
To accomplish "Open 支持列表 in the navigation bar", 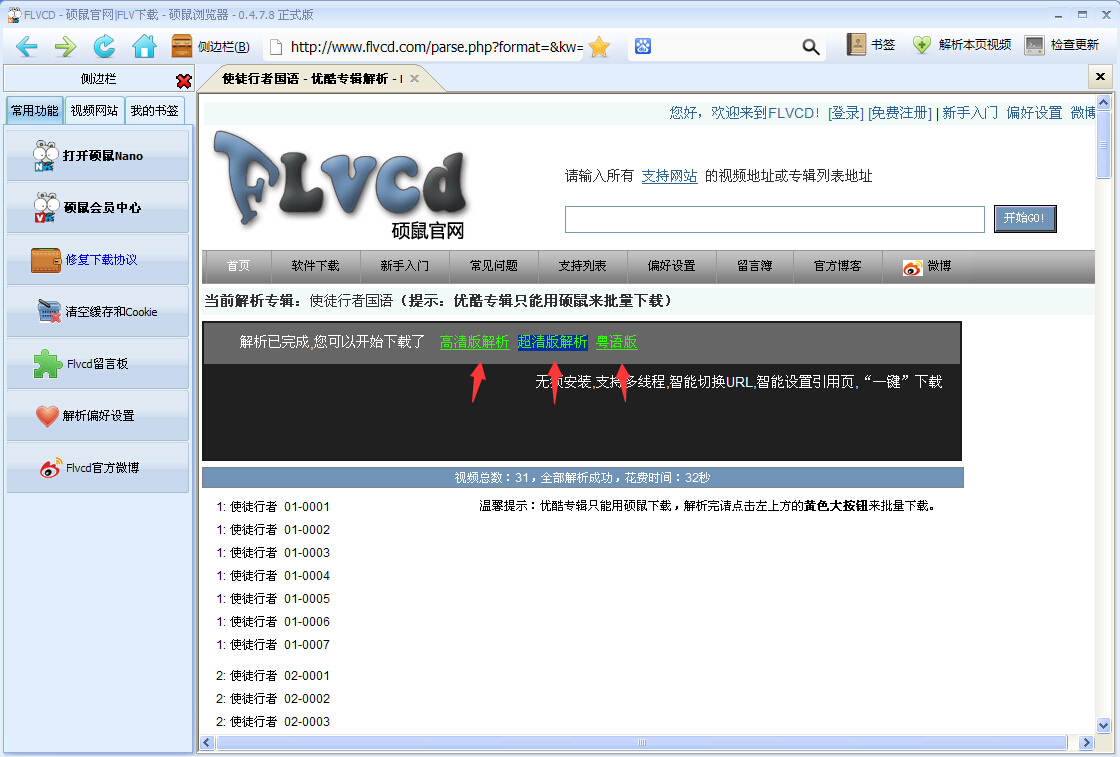I will (x=582, y=266).
